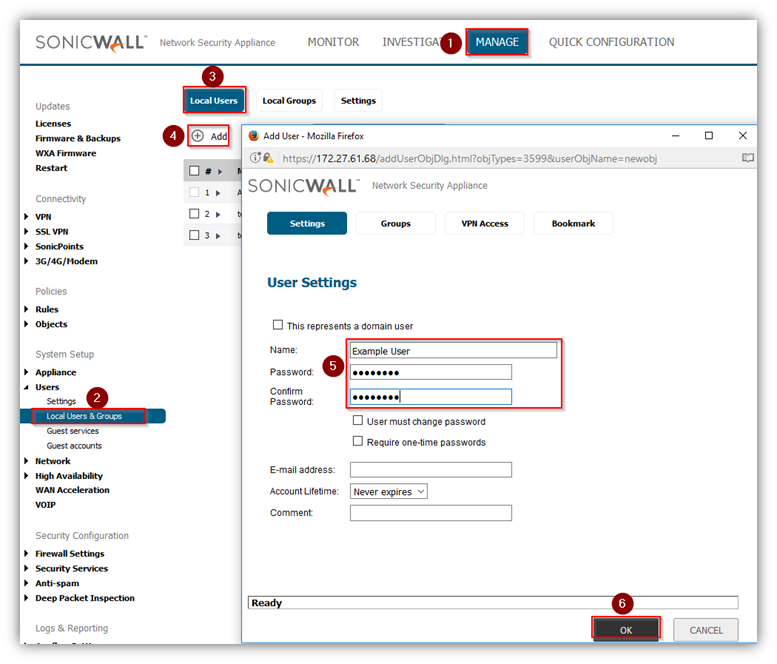Expand Security Services section
The width and height of the screenshot is (777, 664).
26,568
